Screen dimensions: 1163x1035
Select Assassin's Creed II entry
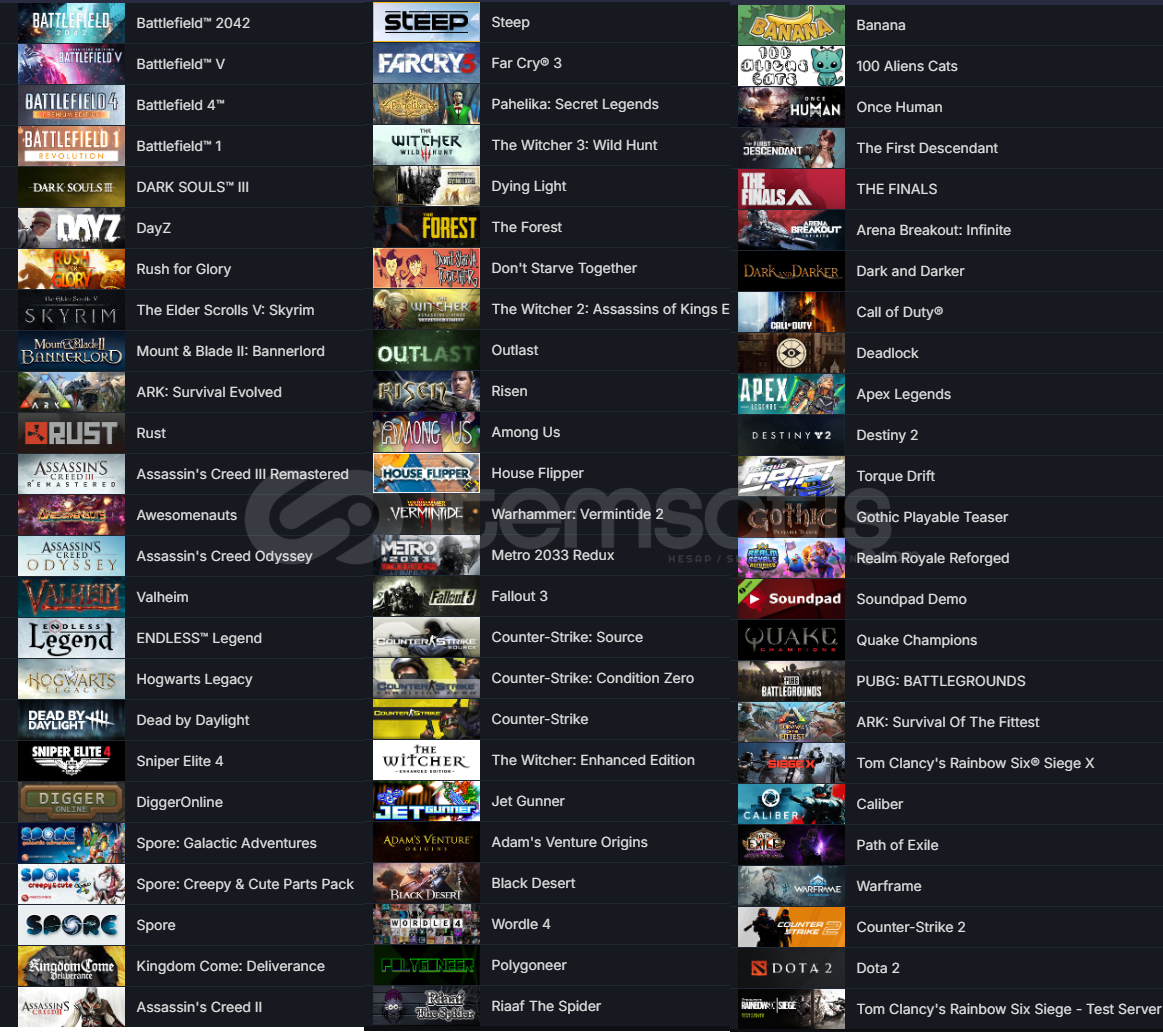[199, 1008]
